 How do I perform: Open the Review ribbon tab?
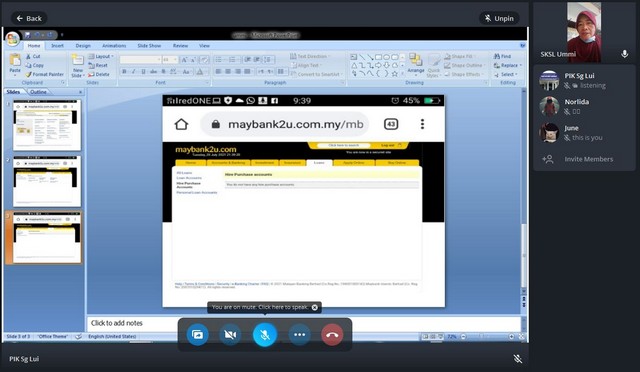pyautogui.click(x=180, y=46)
